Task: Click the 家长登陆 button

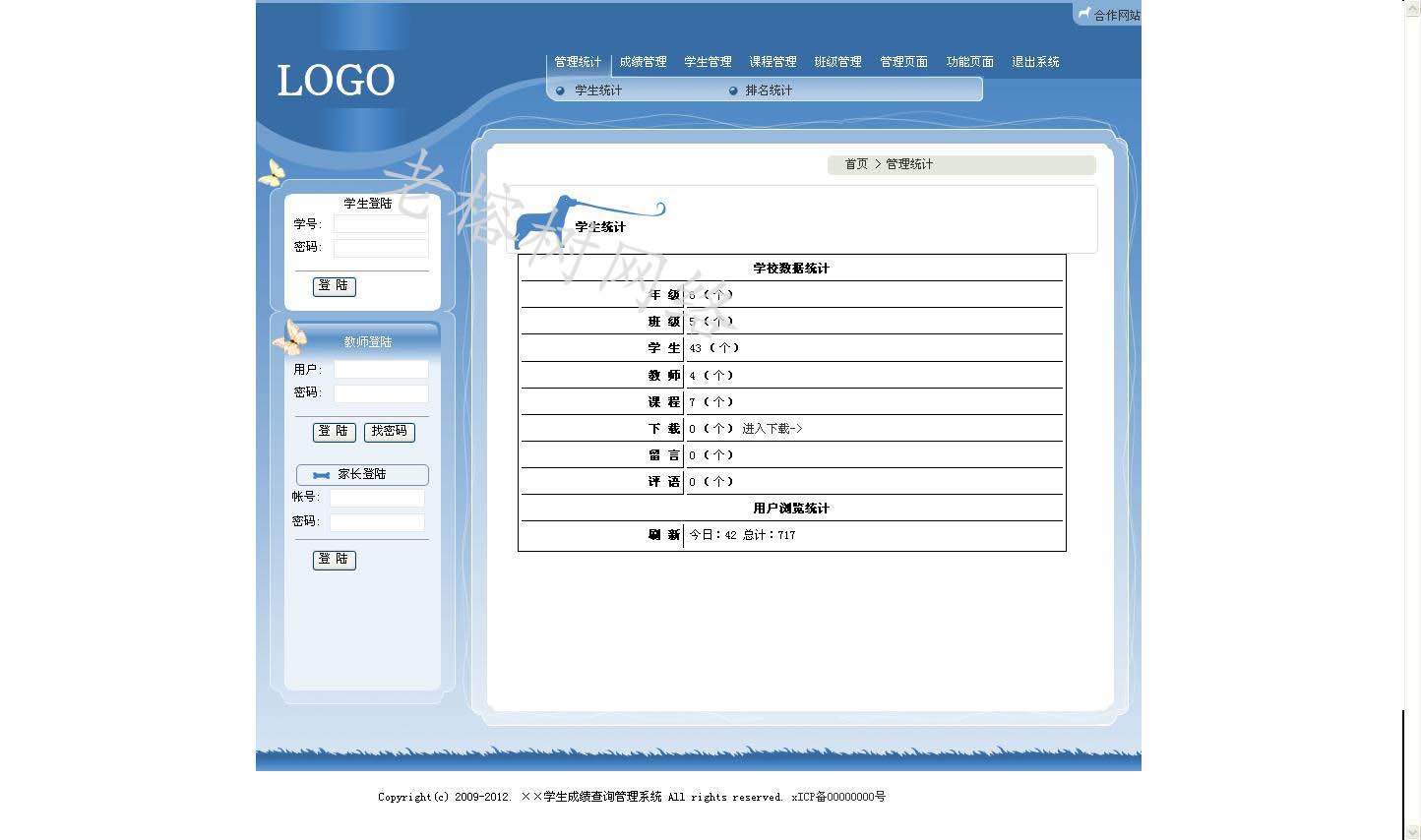Action: [x=362, y=475]
